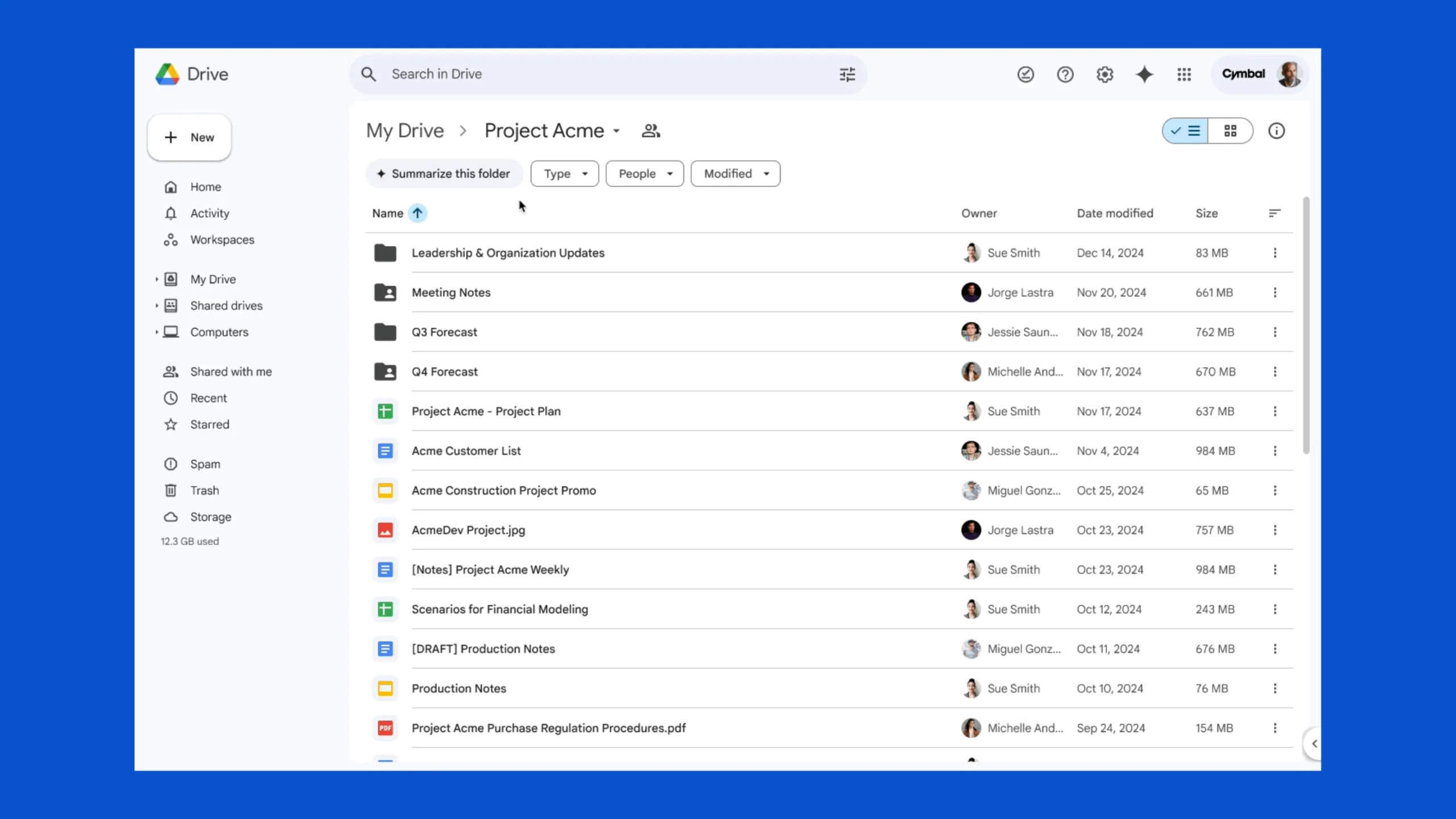The image size is (1456, 819).
Task: Open more actions for Meeting Notes
Action: tap(1275, 292)
